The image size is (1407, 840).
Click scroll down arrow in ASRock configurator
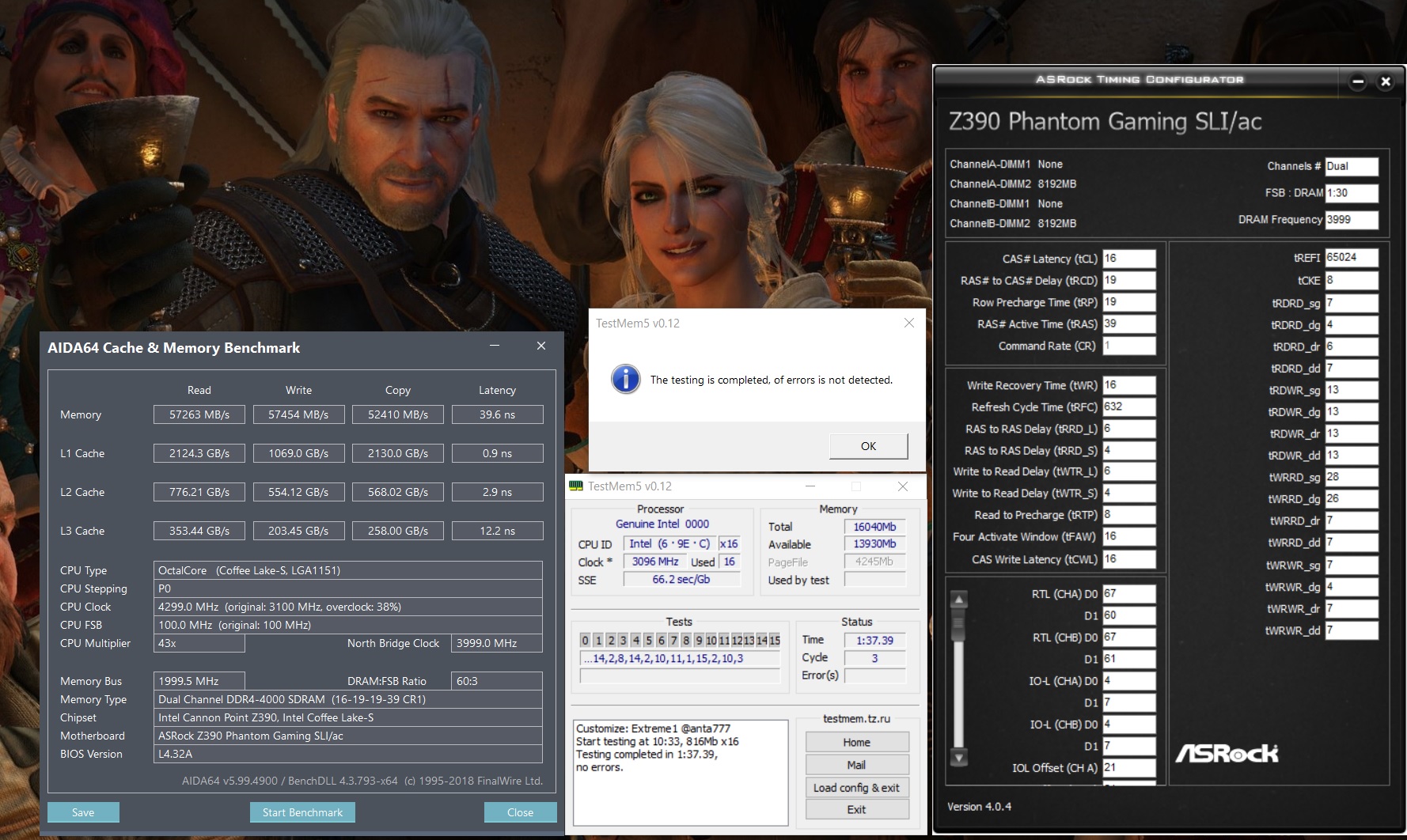959,757
